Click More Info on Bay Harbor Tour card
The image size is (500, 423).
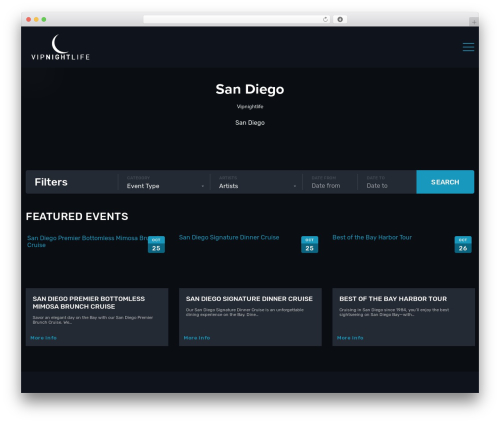[x=350, y=338]
